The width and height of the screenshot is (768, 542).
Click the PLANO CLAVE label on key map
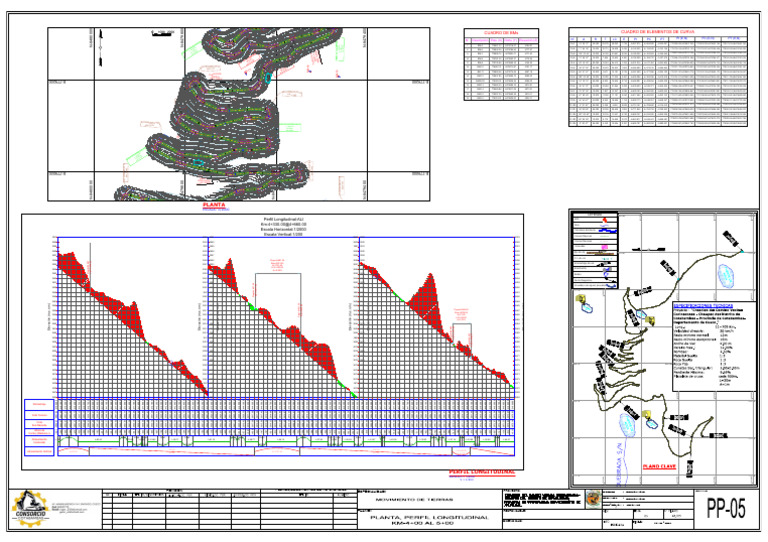click(x=659, y=467)
